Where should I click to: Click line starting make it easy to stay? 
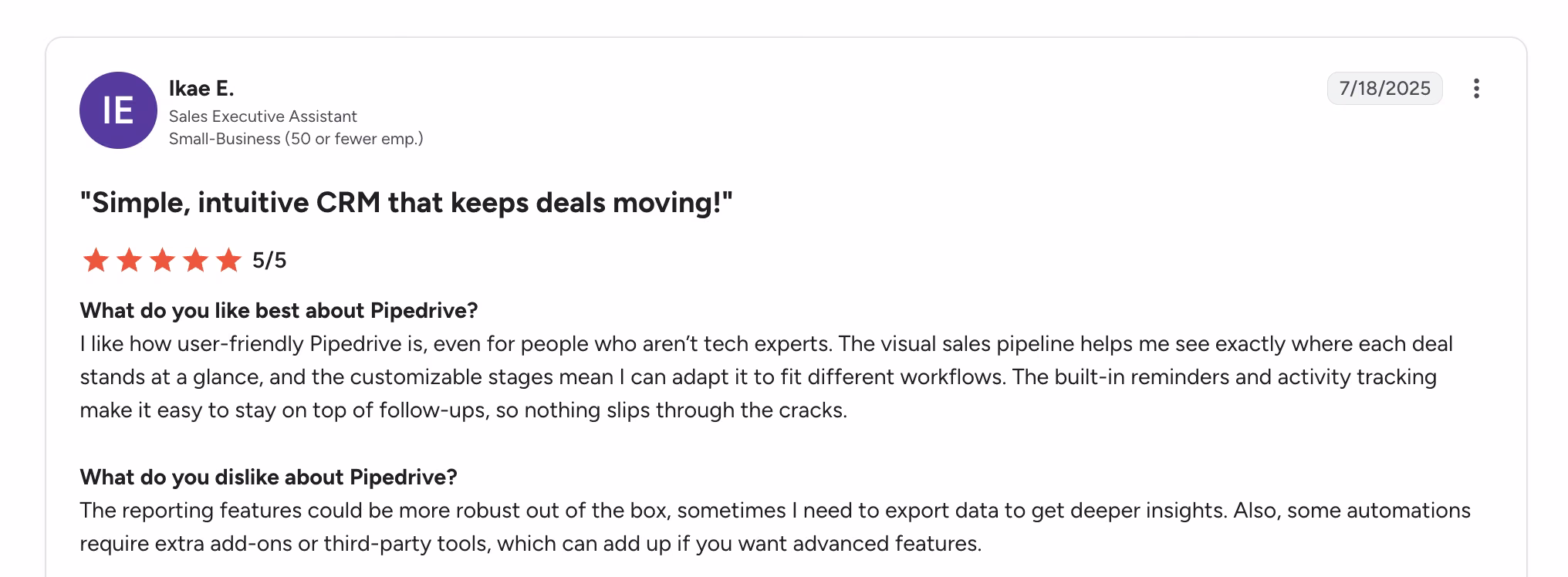[464, 410]
